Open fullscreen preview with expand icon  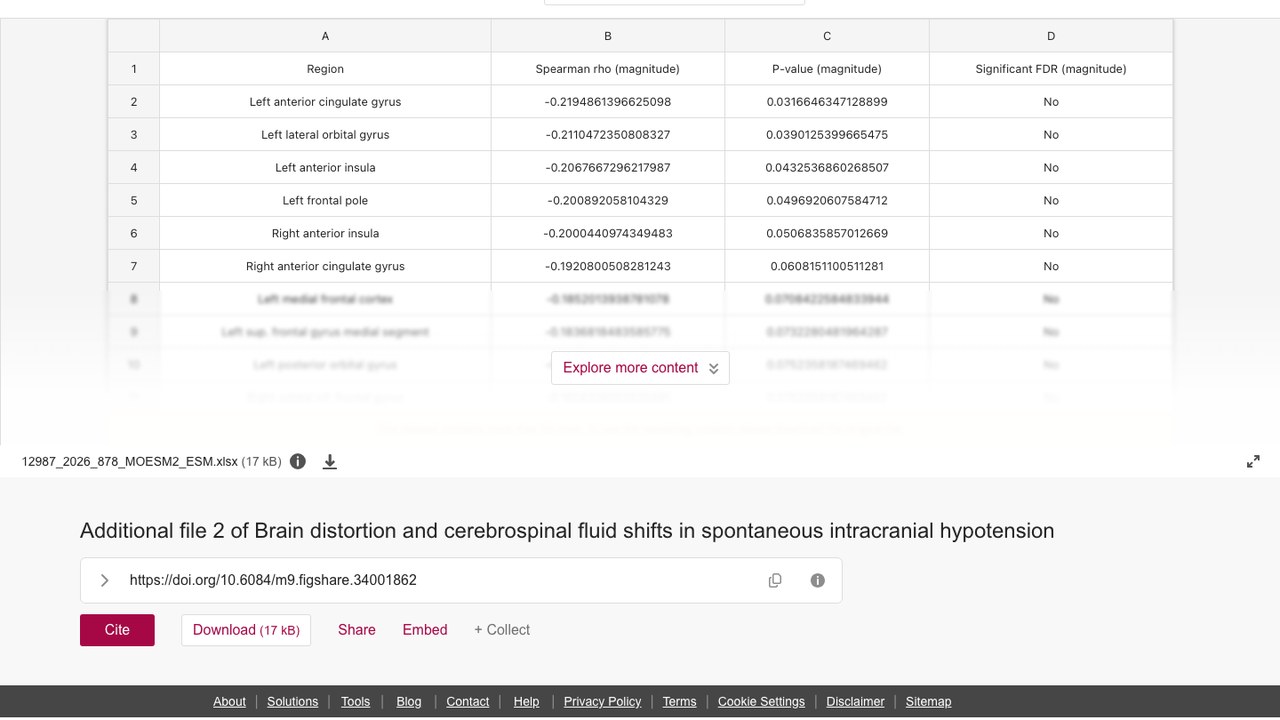coord(1253,461)
